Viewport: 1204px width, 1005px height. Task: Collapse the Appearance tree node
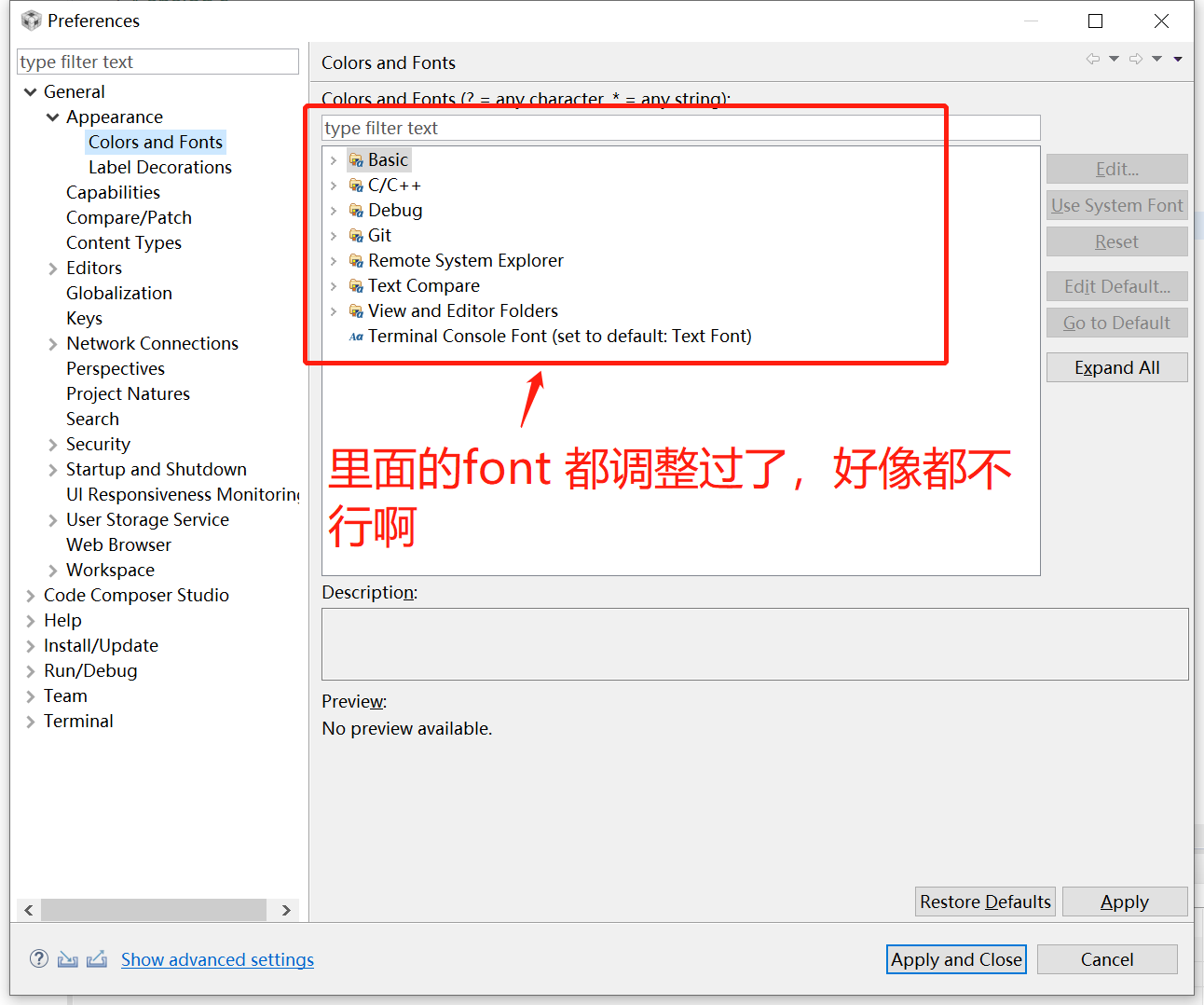53,117
